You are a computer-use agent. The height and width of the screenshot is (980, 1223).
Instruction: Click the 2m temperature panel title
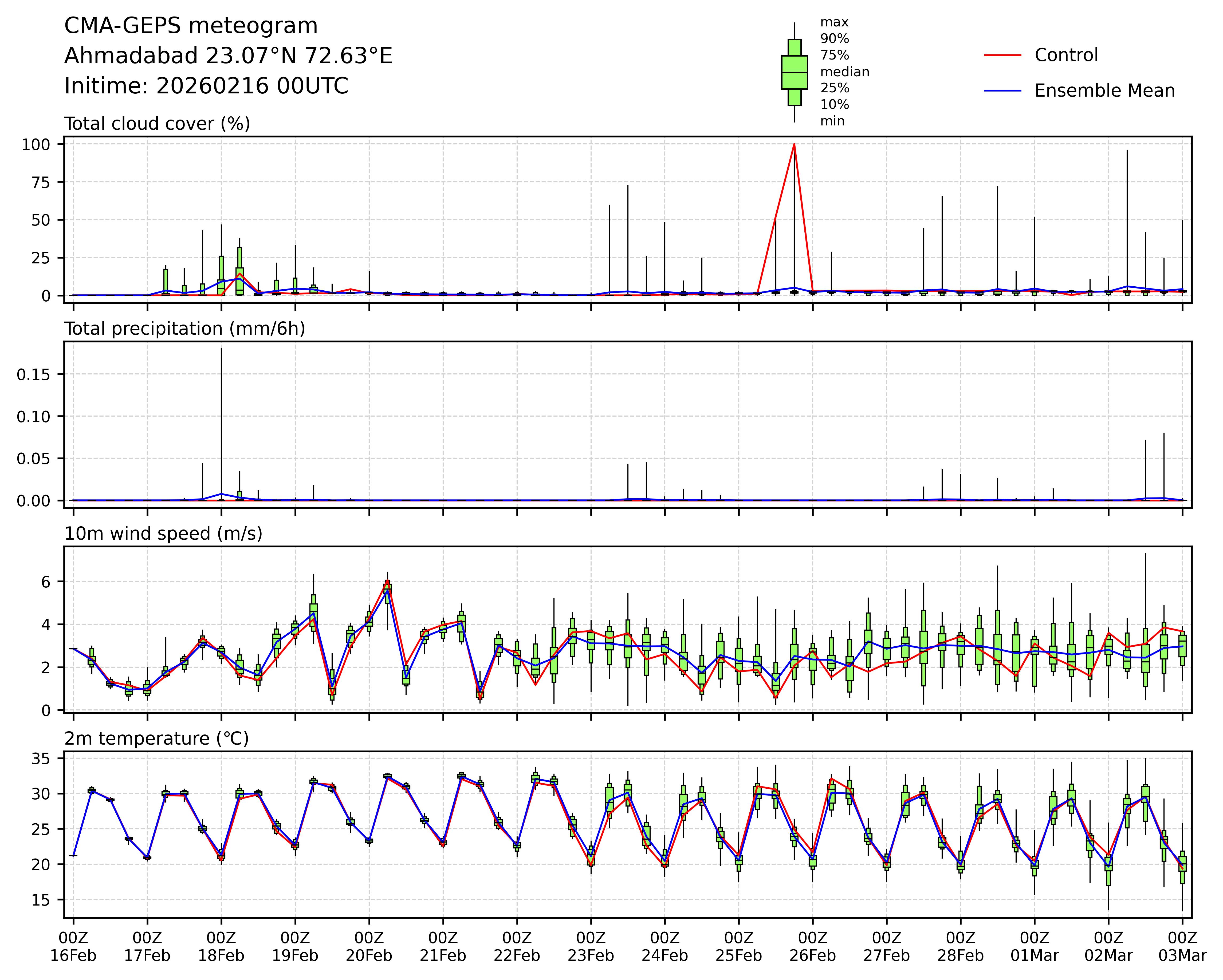point(156,738)
